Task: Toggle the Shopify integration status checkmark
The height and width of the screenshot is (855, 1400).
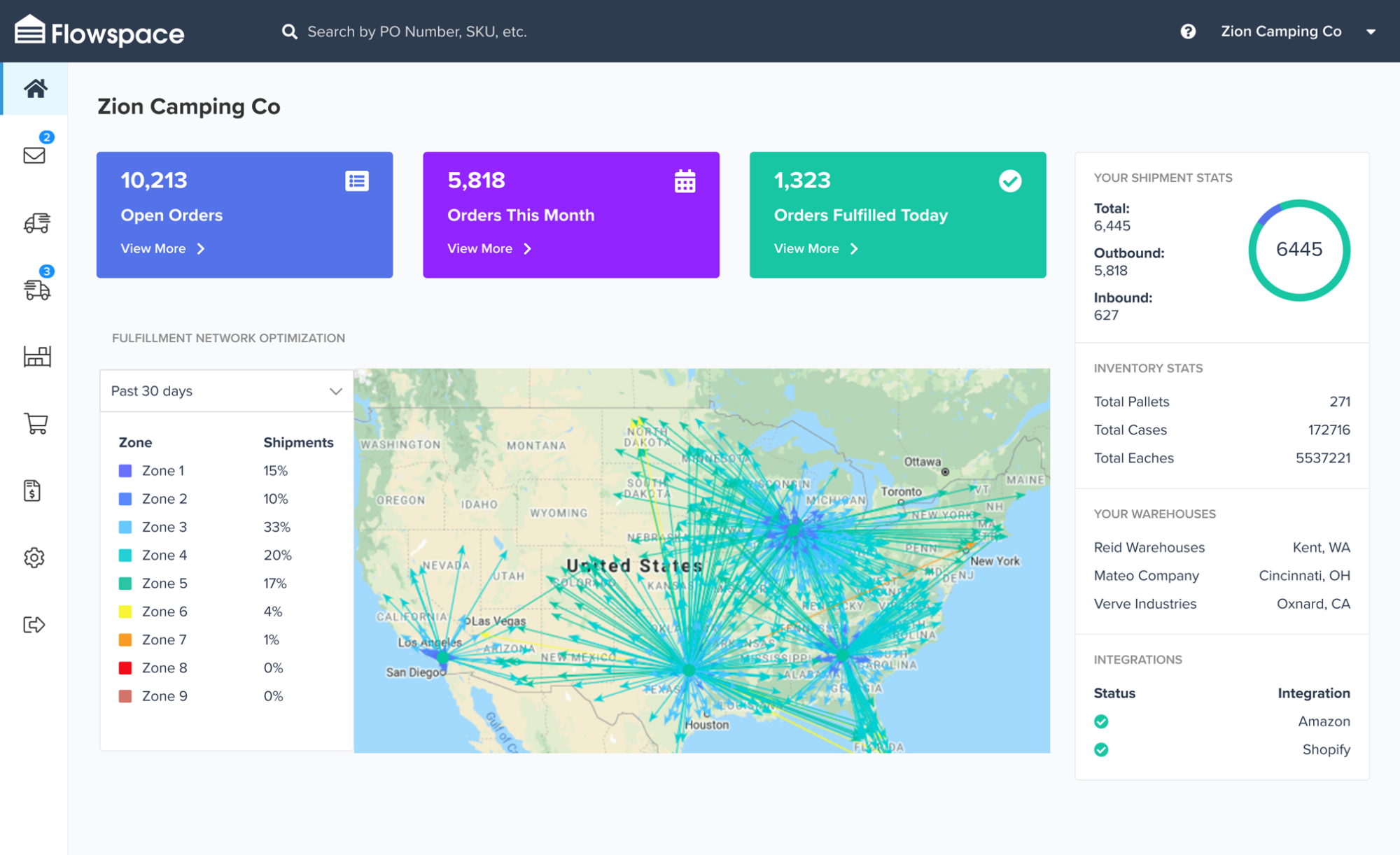Action: point(1101,749)
